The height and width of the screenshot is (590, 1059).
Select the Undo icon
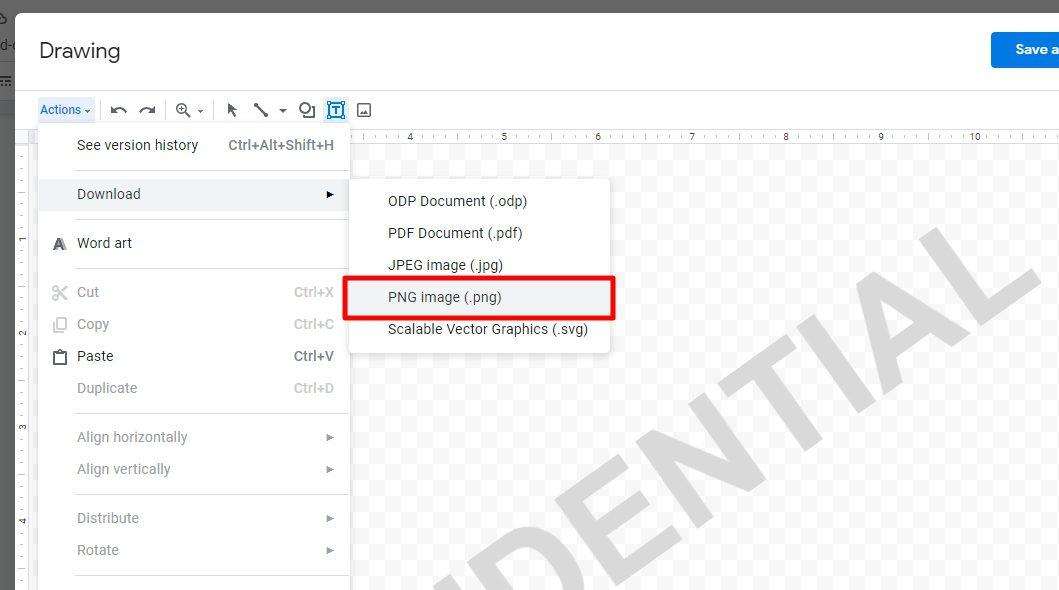click(x=118, y=109)
